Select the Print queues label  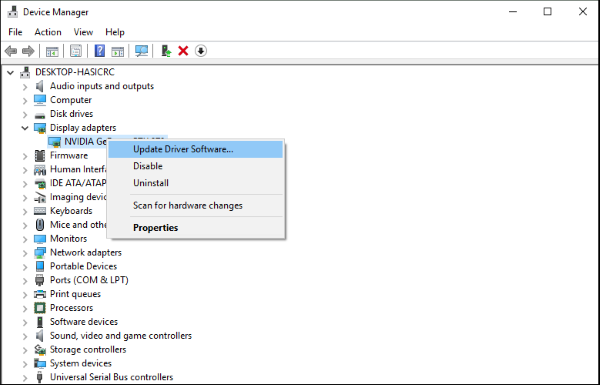[x=75, y=294]
